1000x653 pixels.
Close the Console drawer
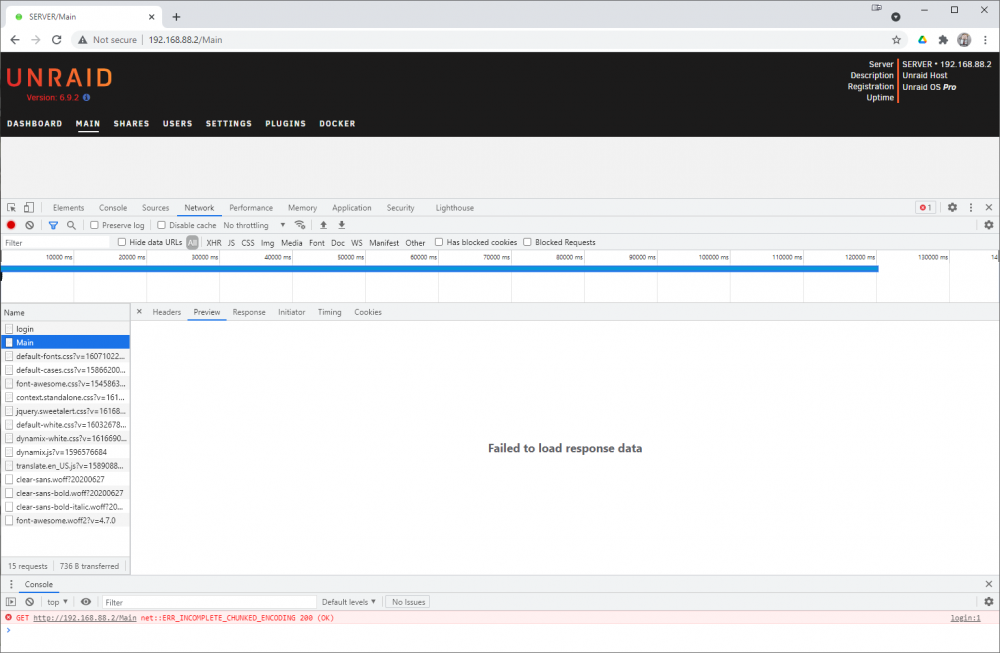pyautogui.click(x=989, y=584)
